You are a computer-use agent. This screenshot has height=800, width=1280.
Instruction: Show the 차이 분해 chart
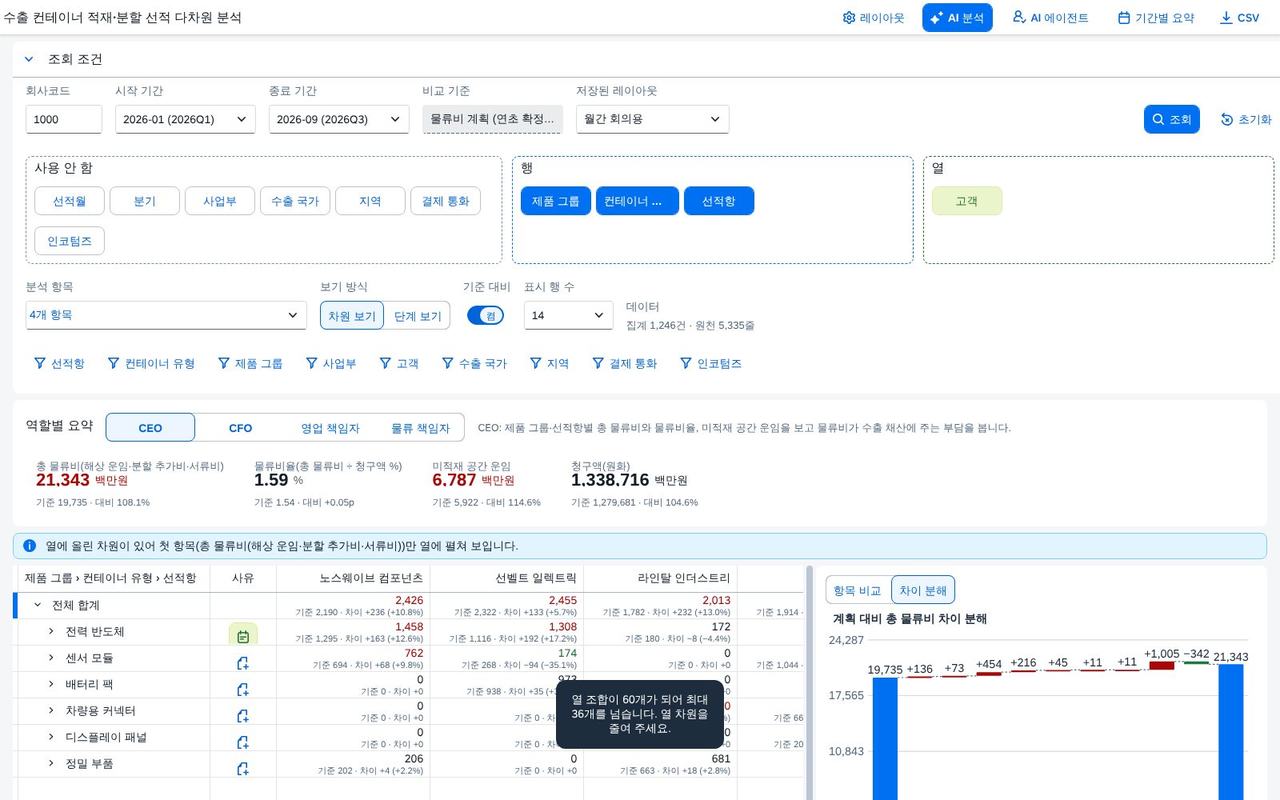click(x=923, y=590)
